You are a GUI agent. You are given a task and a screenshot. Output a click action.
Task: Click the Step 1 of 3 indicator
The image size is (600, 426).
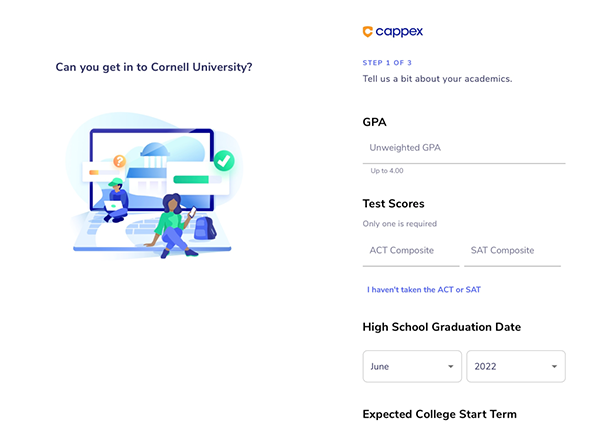click(387, 63)
